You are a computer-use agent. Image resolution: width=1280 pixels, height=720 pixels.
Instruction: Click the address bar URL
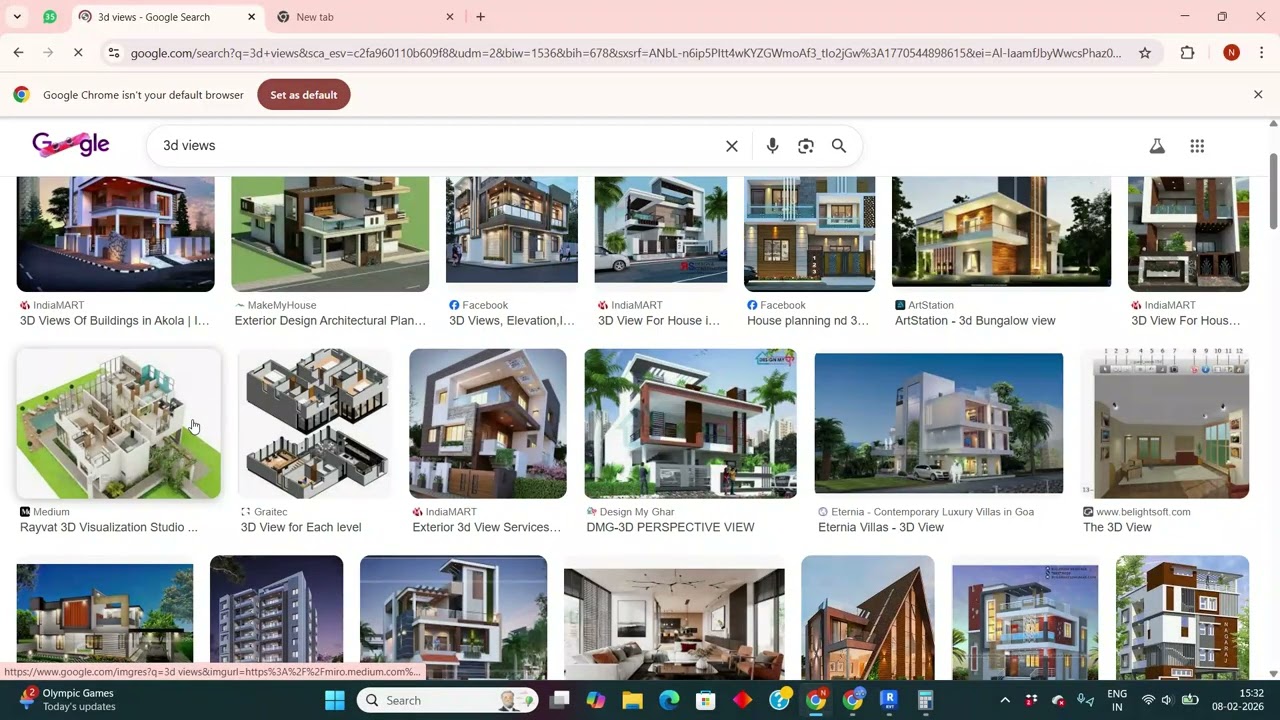click(626, 53)
